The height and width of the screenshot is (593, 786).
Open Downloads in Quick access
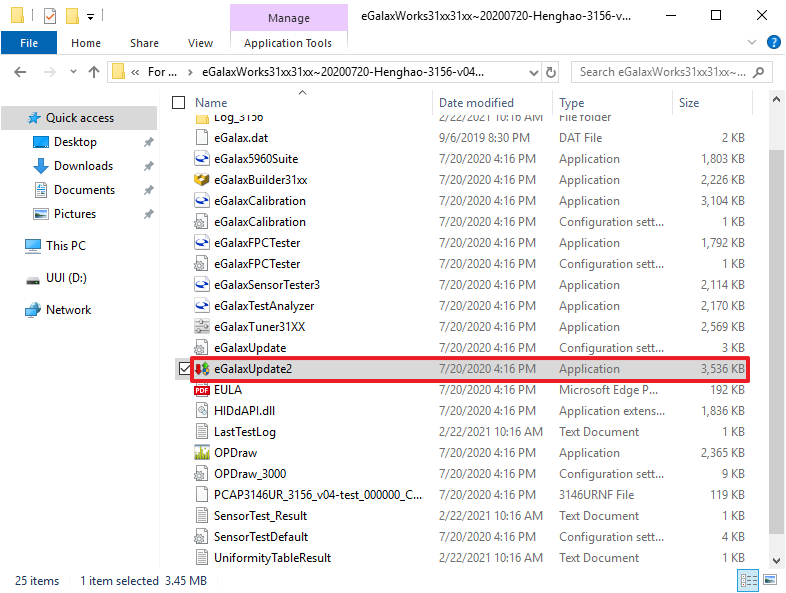click(83, 166)
